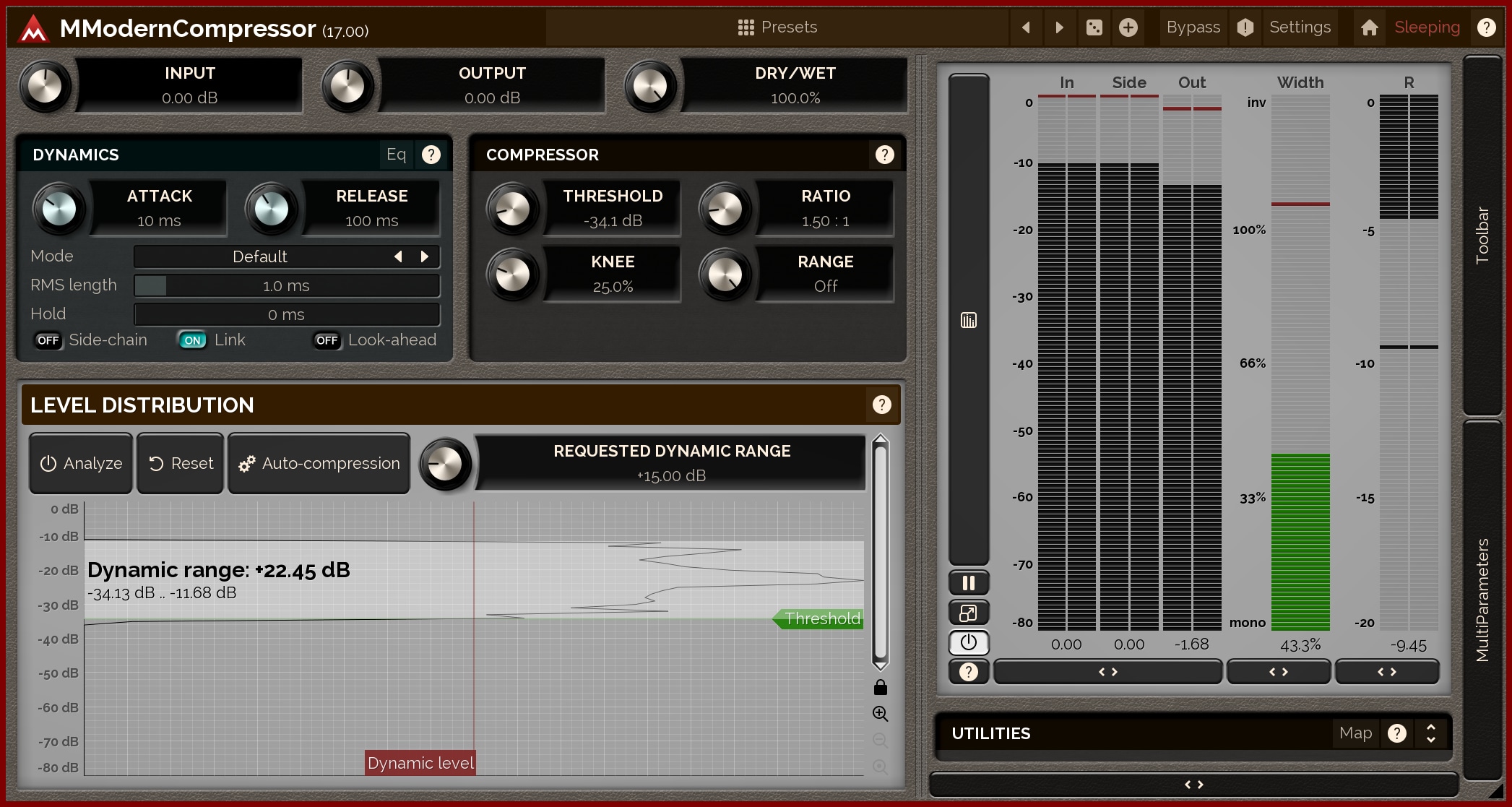Select next Mode with right arrow
1512x807 pixels.
click(x=425, y=256)
